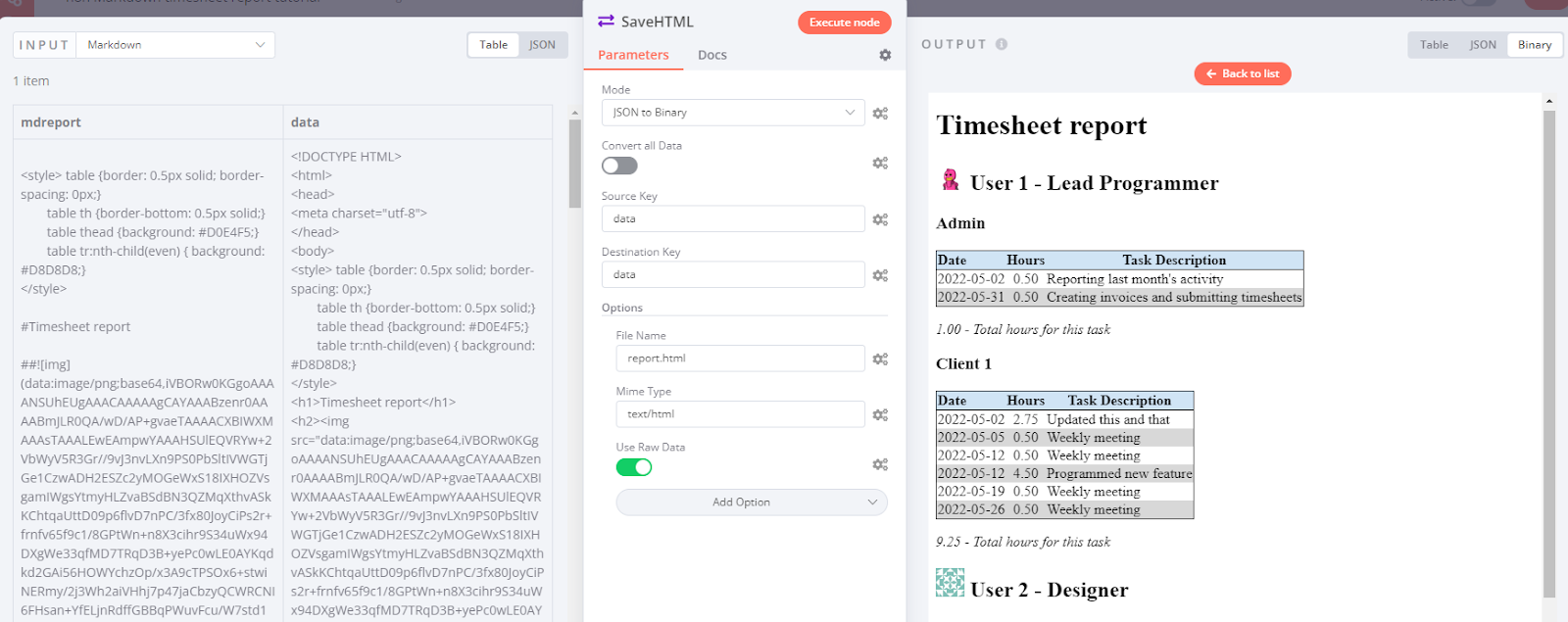Click <!DOCTYPE HTML> line in data cell
Image resolution: width=1568 pixels, height=622 pixels.
click(346, 157)
